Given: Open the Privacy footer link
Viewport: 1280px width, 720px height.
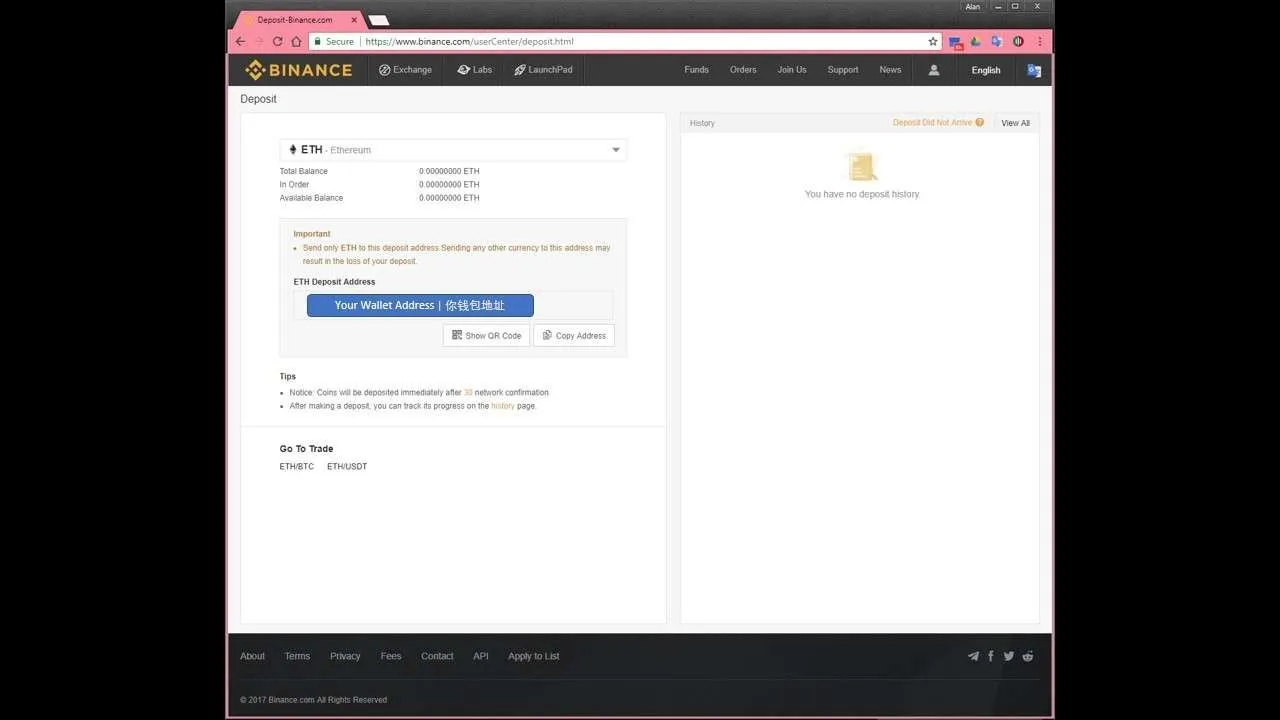Looking at the screenshot, I should pos(345,656).
